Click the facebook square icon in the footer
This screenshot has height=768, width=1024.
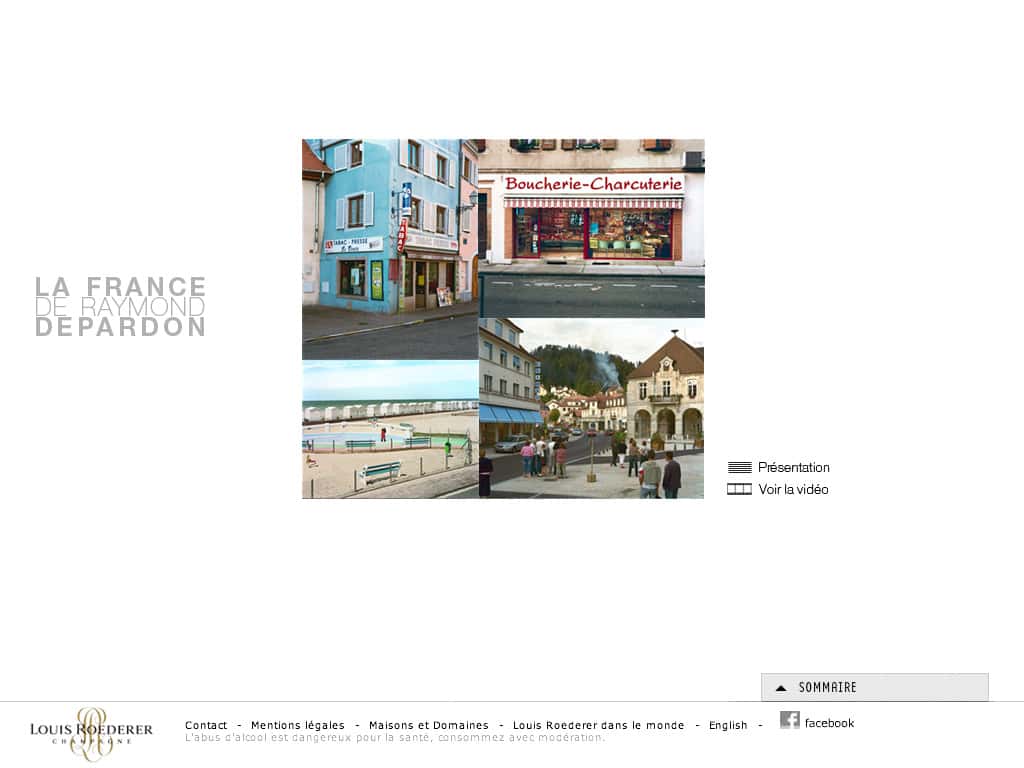click(790, 721)
